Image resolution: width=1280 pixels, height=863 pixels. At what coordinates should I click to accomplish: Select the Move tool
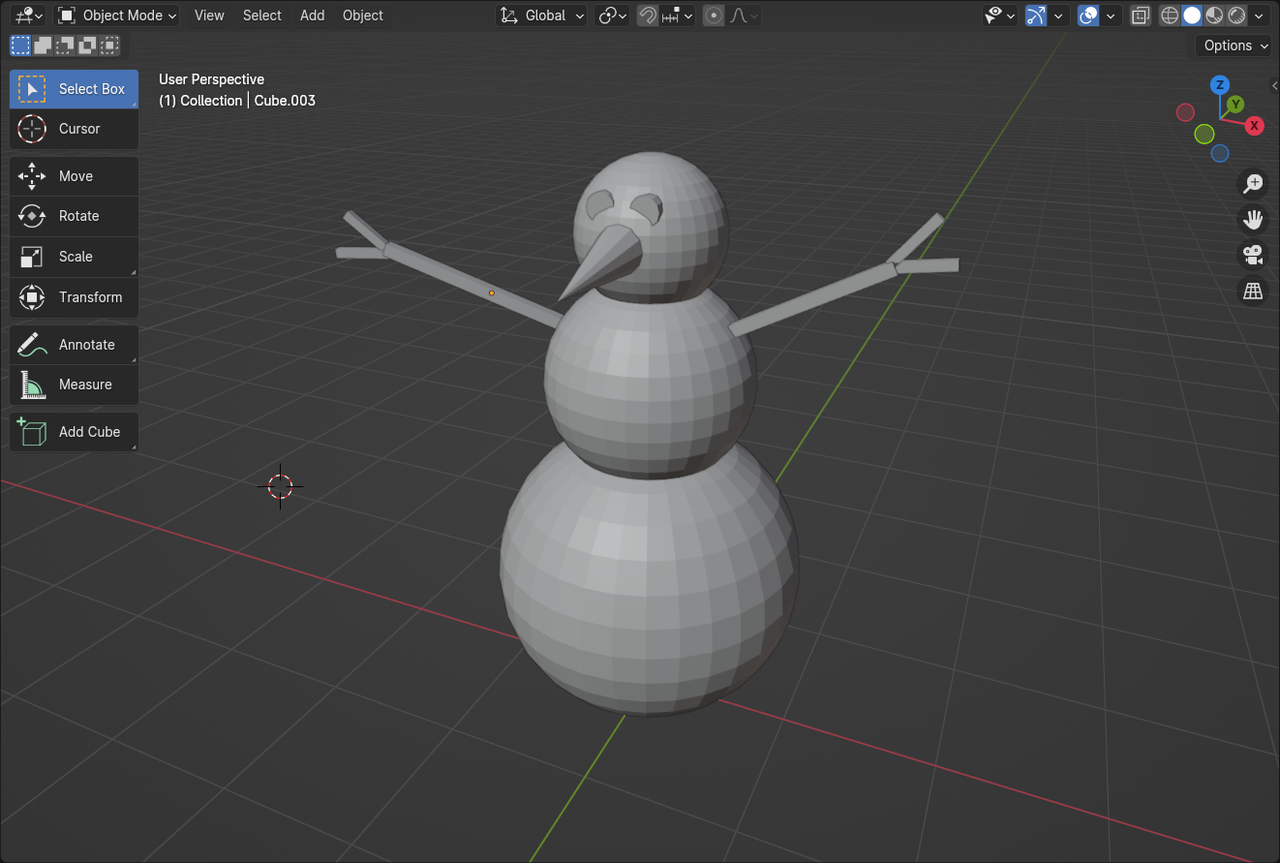(x=73, y=175)
